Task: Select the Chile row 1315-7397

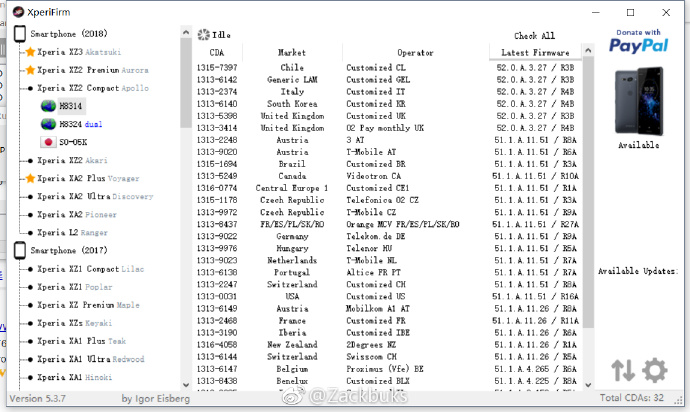Action: click(x=387, y=67)
